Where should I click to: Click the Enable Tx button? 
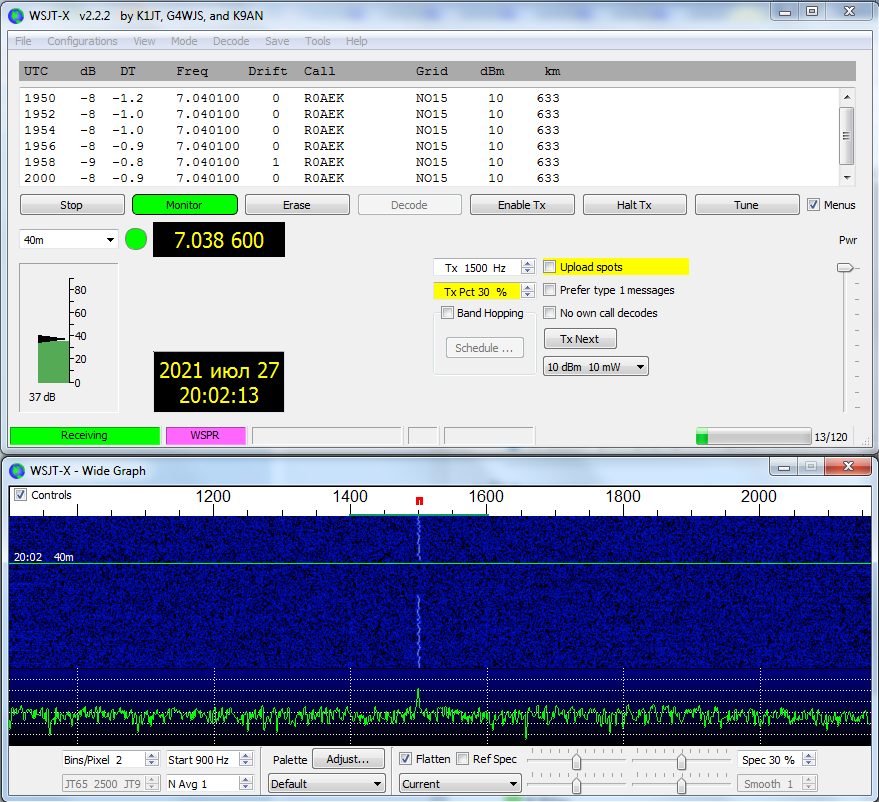(x=522, y=205)
